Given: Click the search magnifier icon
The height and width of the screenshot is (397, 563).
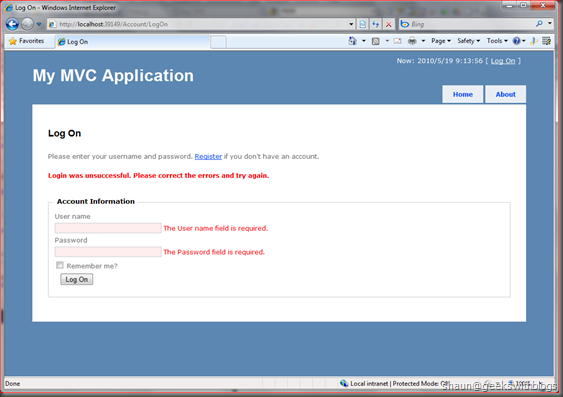Looking at the screenshot, I should pos(539,24).
